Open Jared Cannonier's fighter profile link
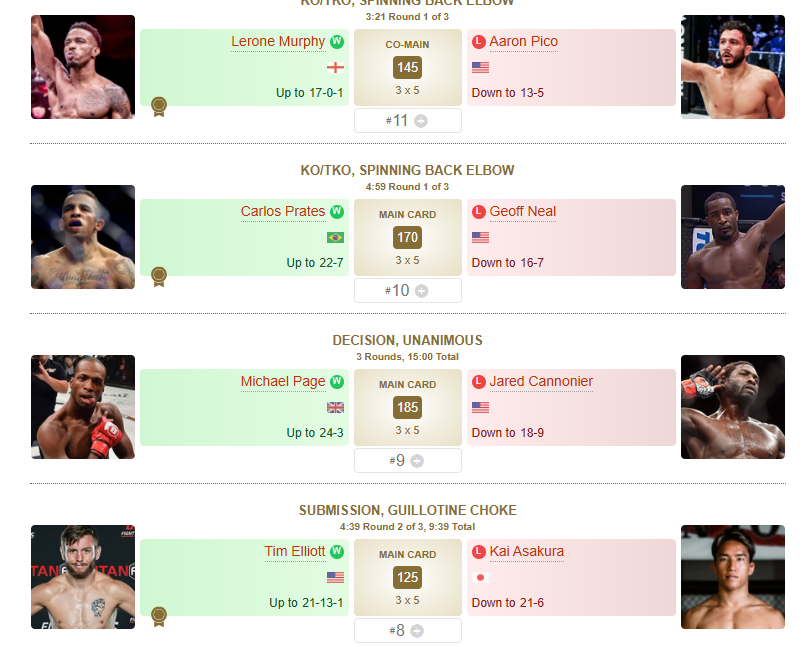Viewport: 804px width, 647px height. click(x=541, y=381)
